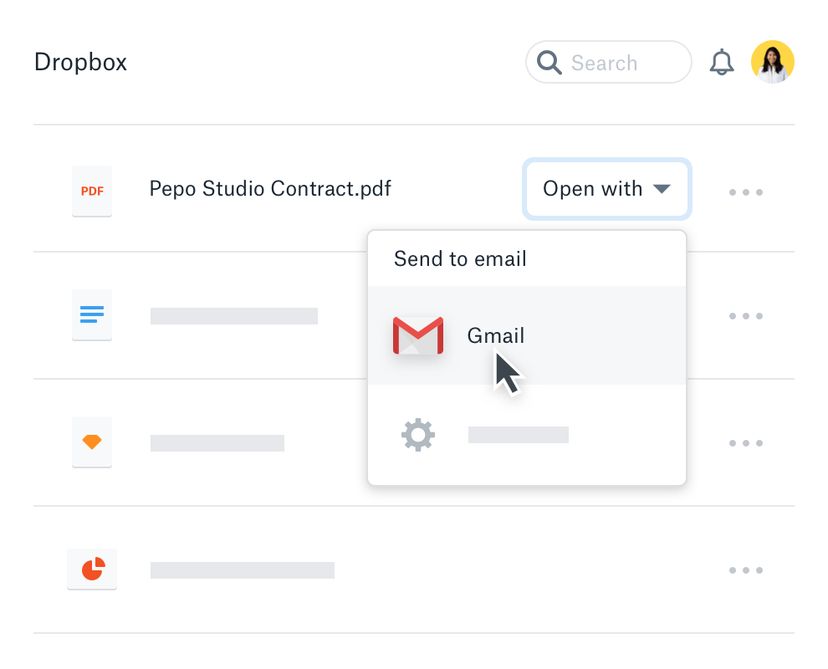Click the three-dot menu beside the text document
The width and height of the screenshot is (828, 669).
(x=746, y=315)
